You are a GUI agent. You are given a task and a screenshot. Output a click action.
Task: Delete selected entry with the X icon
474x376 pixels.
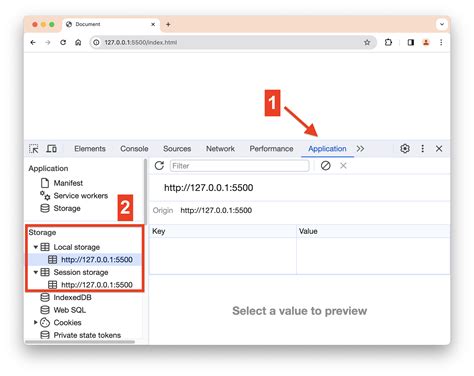pyautogui.click(x=343, y=166)
